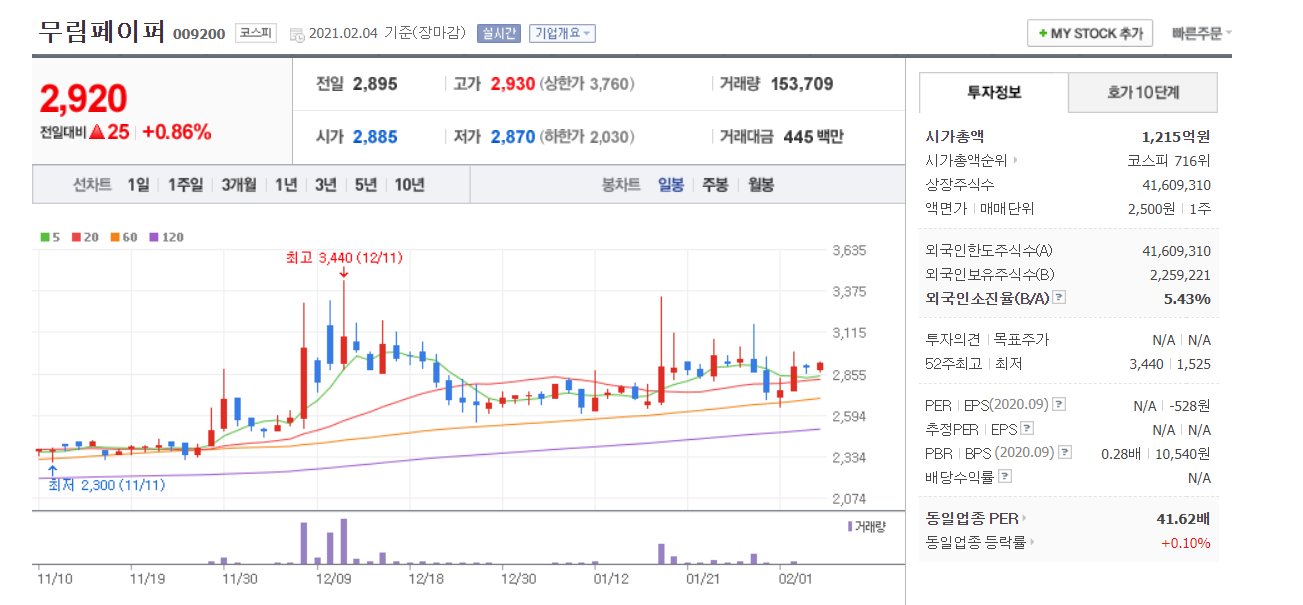Select the 1주일 line chart period
Viewport: 1303px width, 605px height.
click(x=186, y=185)
